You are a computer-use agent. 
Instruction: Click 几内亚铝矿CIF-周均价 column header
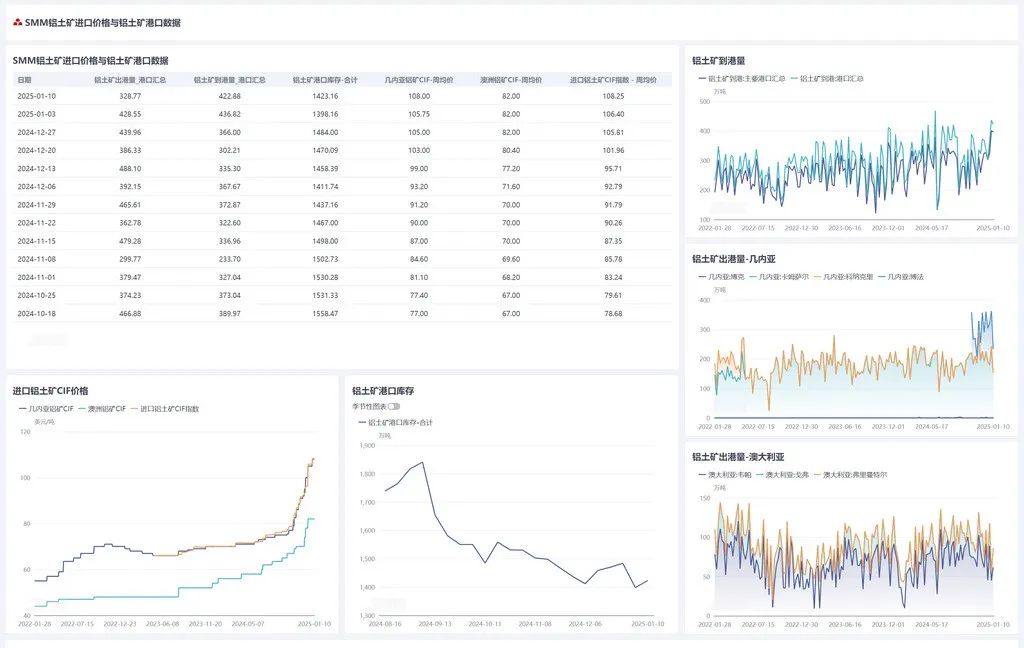click(x=419, y=80)
